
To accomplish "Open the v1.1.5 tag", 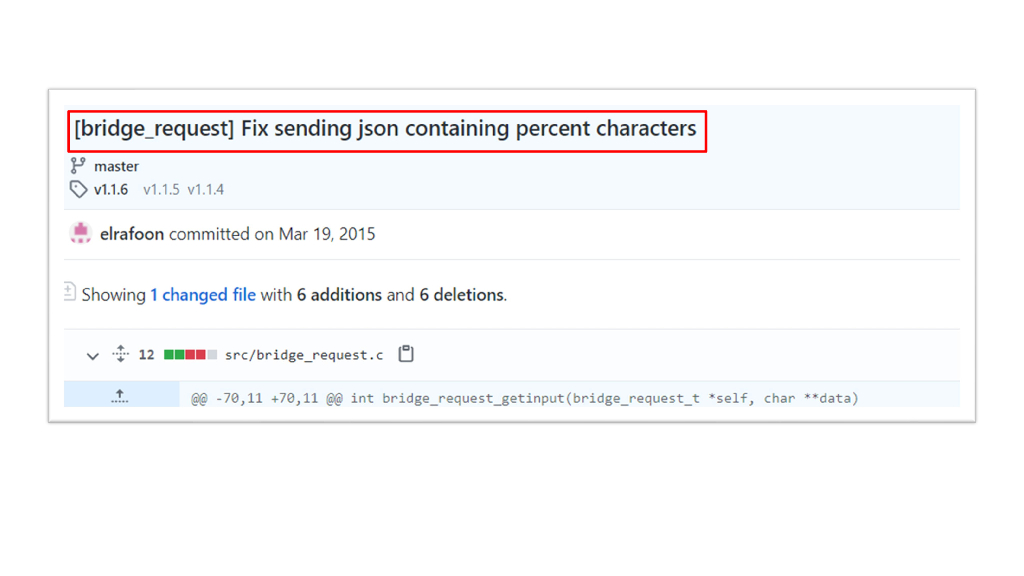I will [x=161, y=189].
